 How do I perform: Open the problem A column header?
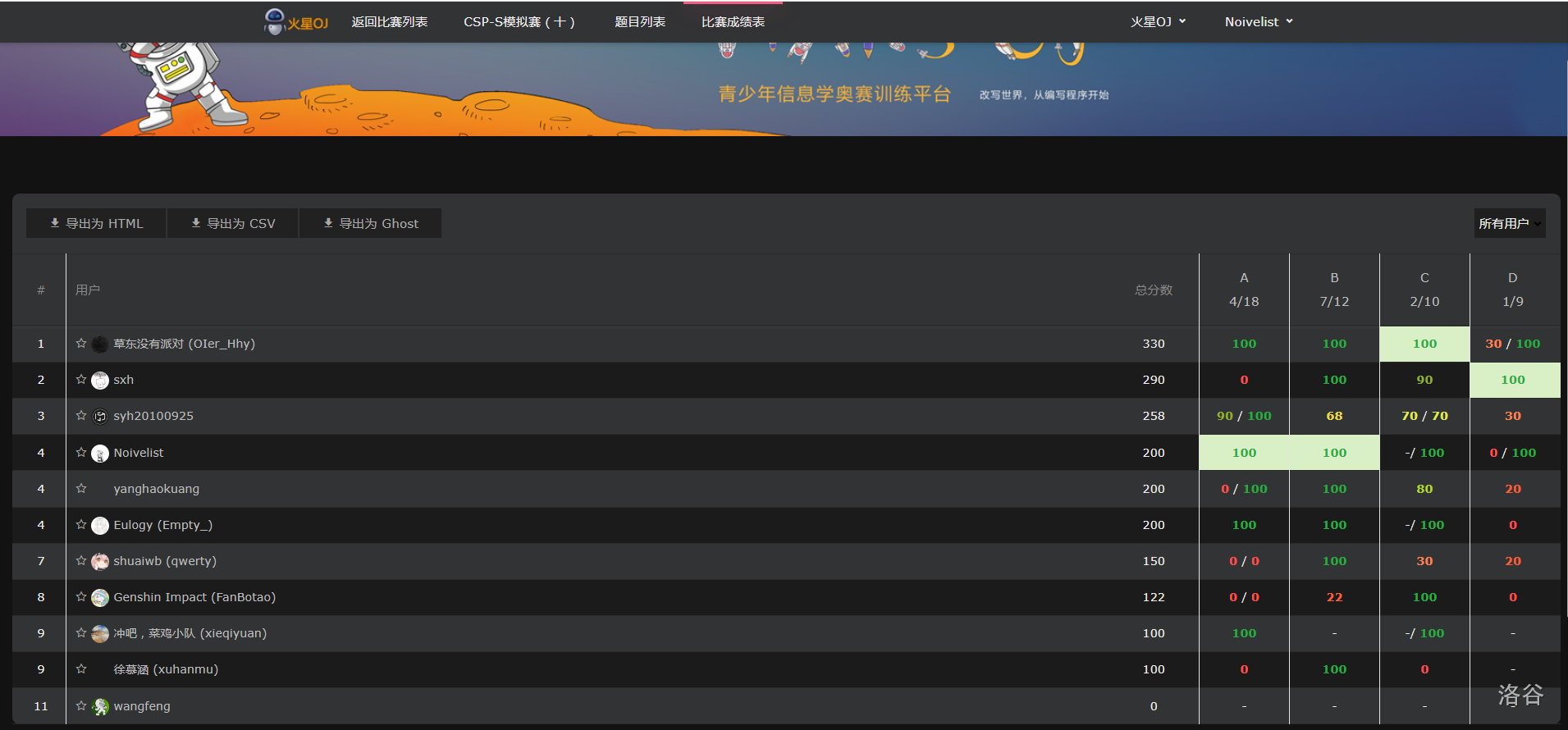(x=1244, y=278)
